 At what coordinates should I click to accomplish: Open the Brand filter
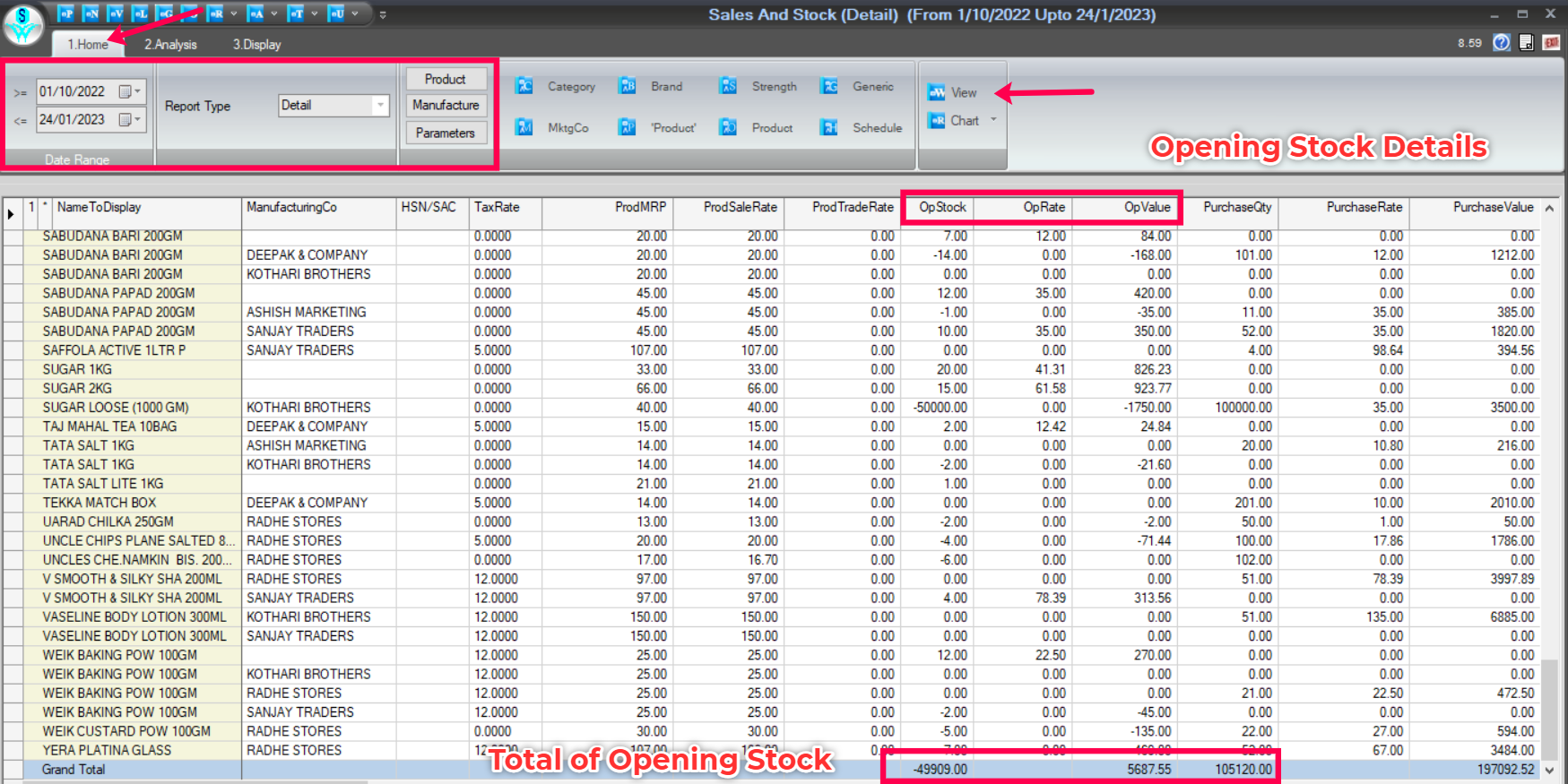(628, 86)
